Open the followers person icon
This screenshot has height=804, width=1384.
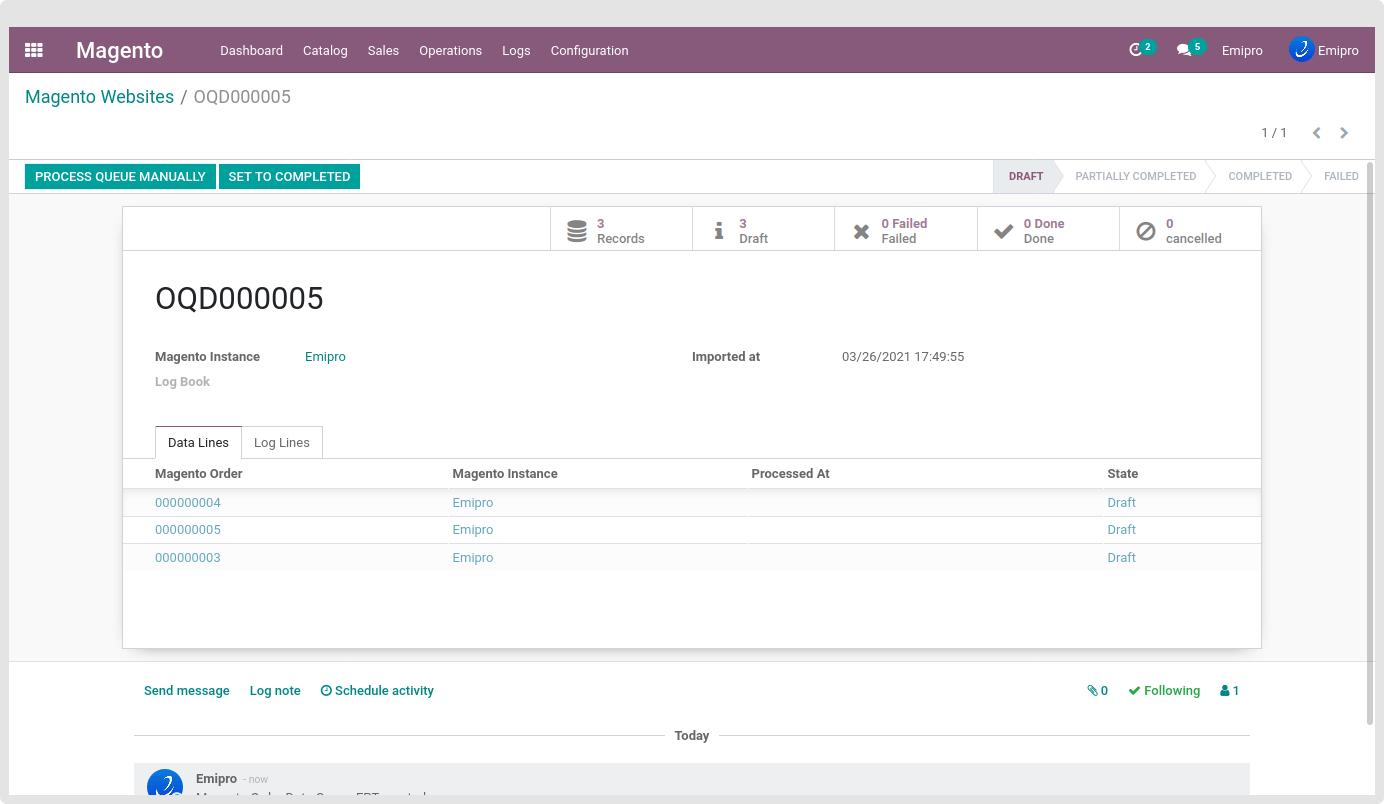pyautogui.click(x=1229, y=691)
